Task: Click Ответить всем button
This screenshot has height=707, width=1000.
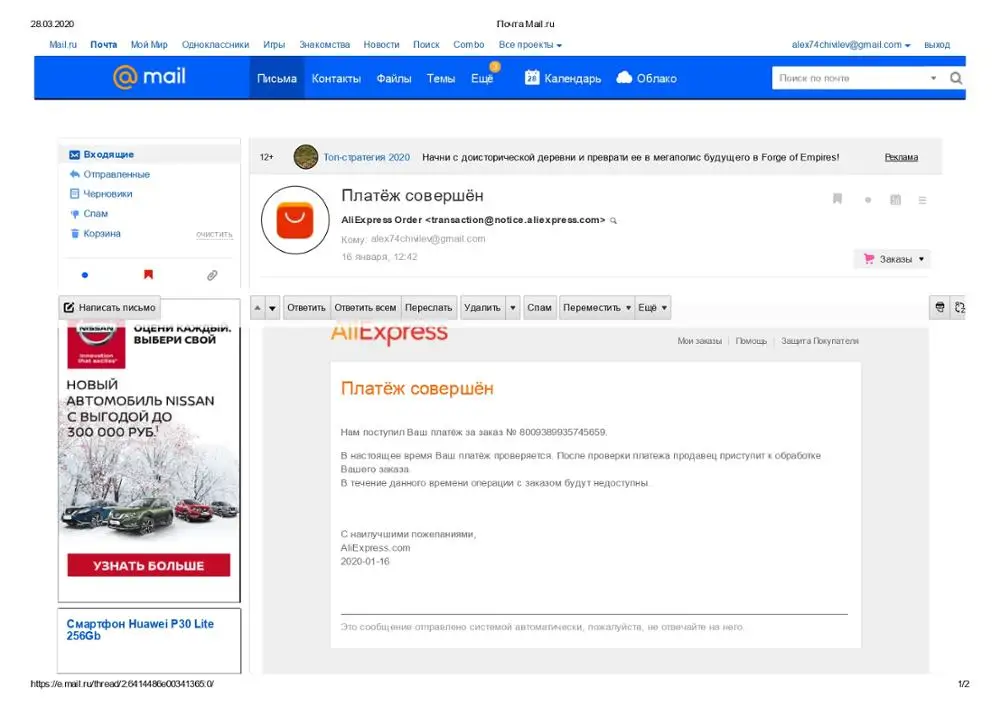Action: pyautogui.click(x=365, y=307)
